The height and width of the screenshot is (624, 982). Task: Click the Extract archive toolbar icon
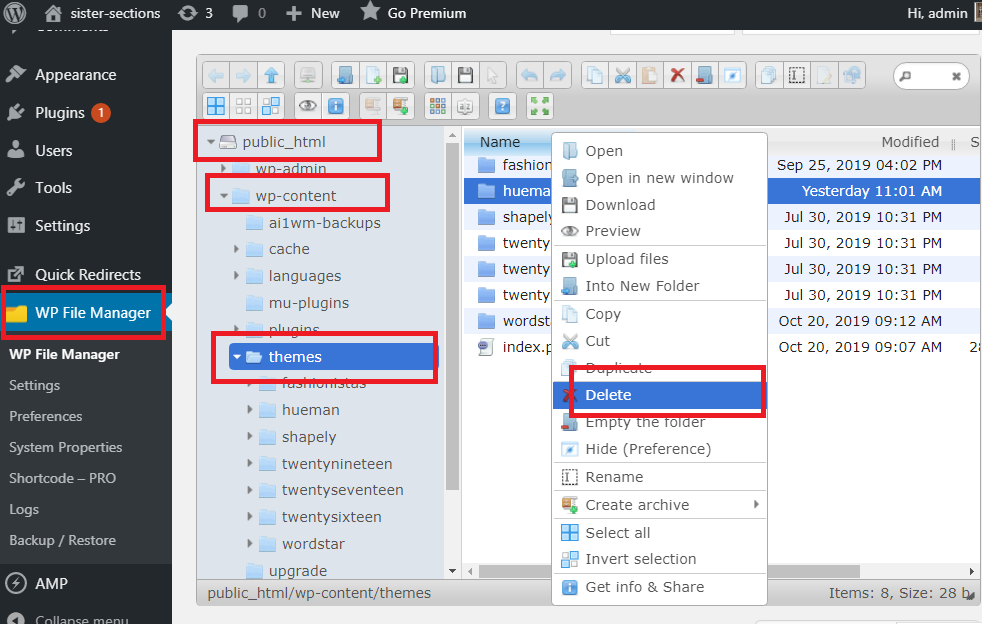pos(373,106)
